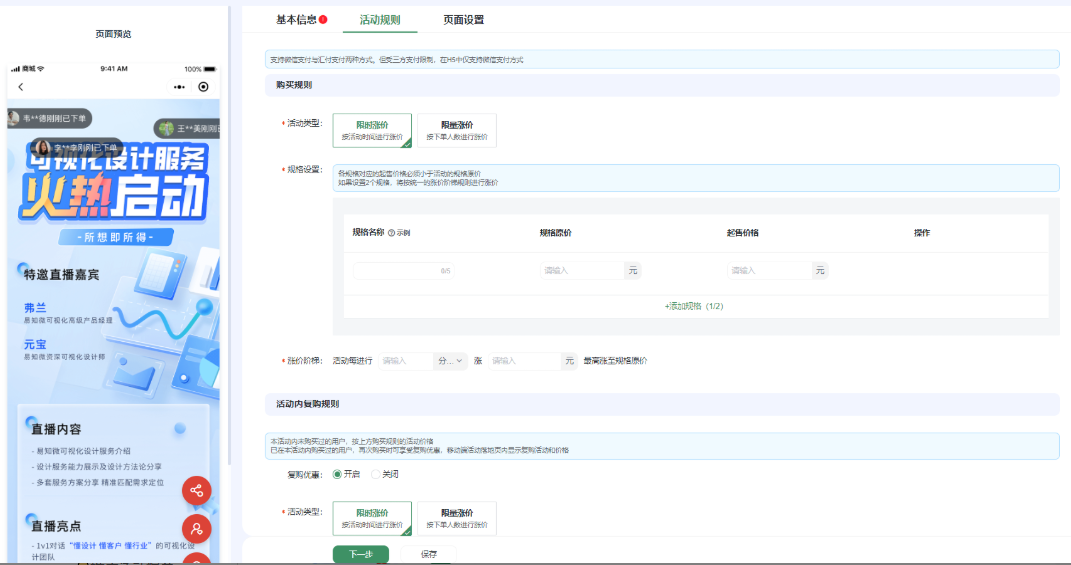Select 开启 radio for 复购优惠

coord(337,474)
